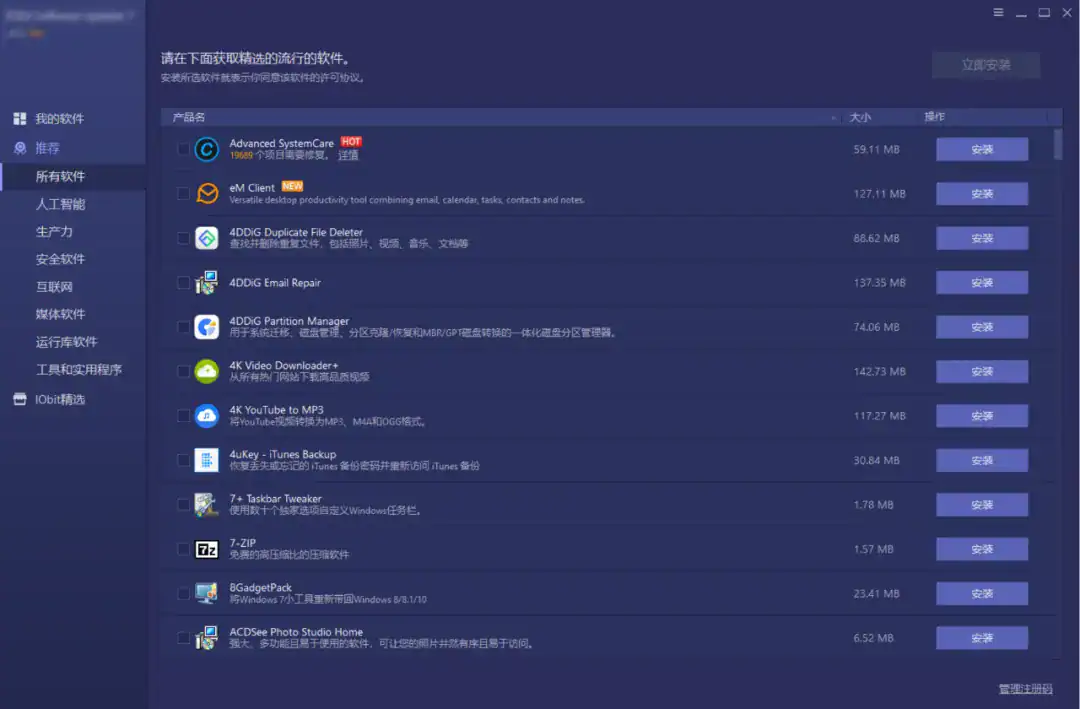Select 互联网 category
Screen dimensions: 1080x709
click(x=54, y=287)
